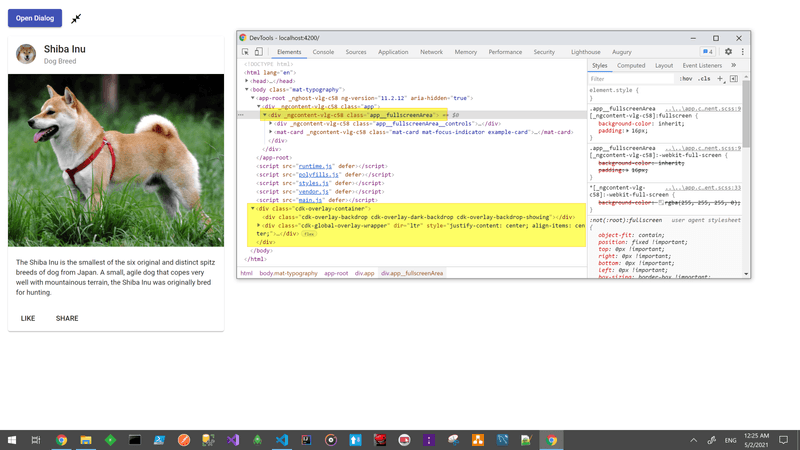The width and height of the screenshot is (800, 450).
Task: Click the ellipsis beside the selected DOM node
Action: pyautogui.click(x=241, y=115)
